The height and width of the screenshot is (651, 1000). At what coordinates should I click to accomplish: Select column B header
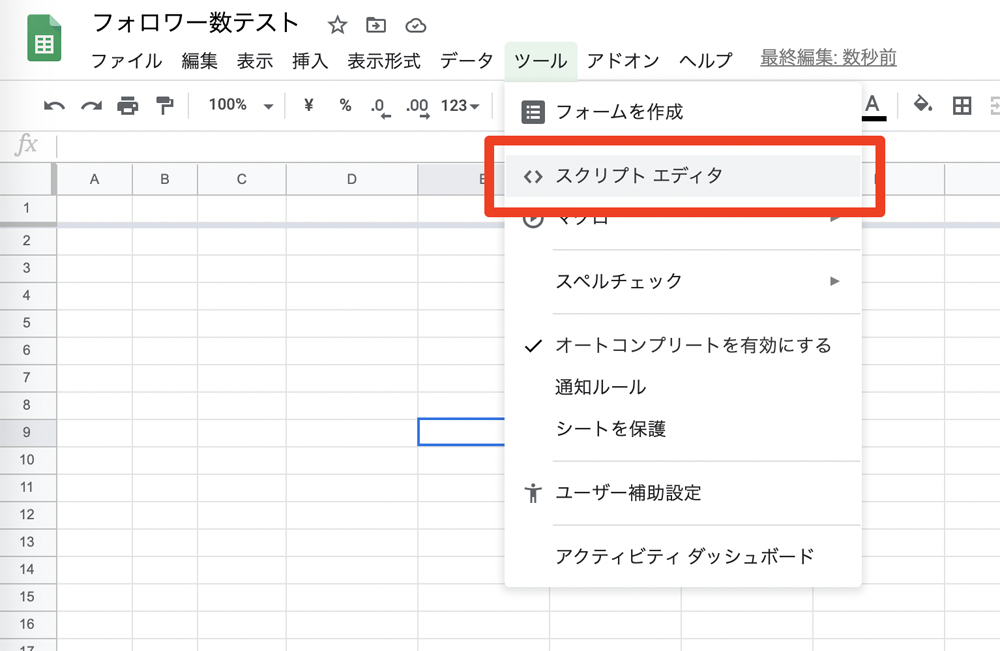pyautogui.click(x=165, y=179)
